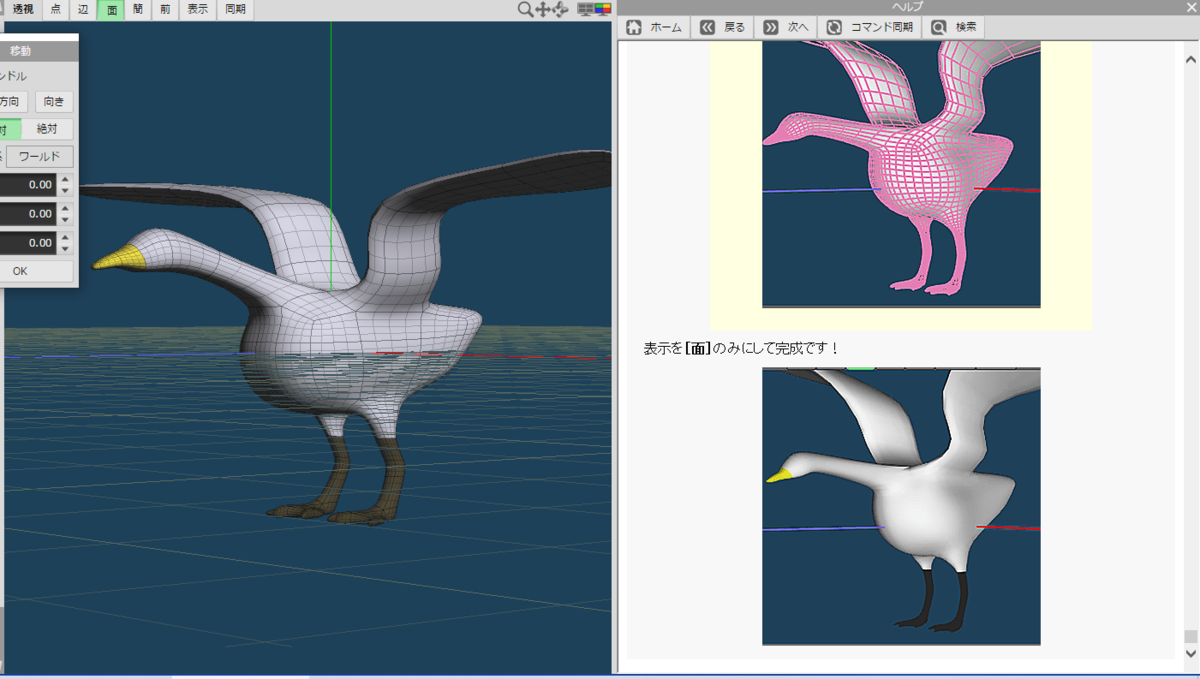Decrease the first 0.00 value with down arrow
The height and width of the screenshot is (679, 1200).
(66, 191)
